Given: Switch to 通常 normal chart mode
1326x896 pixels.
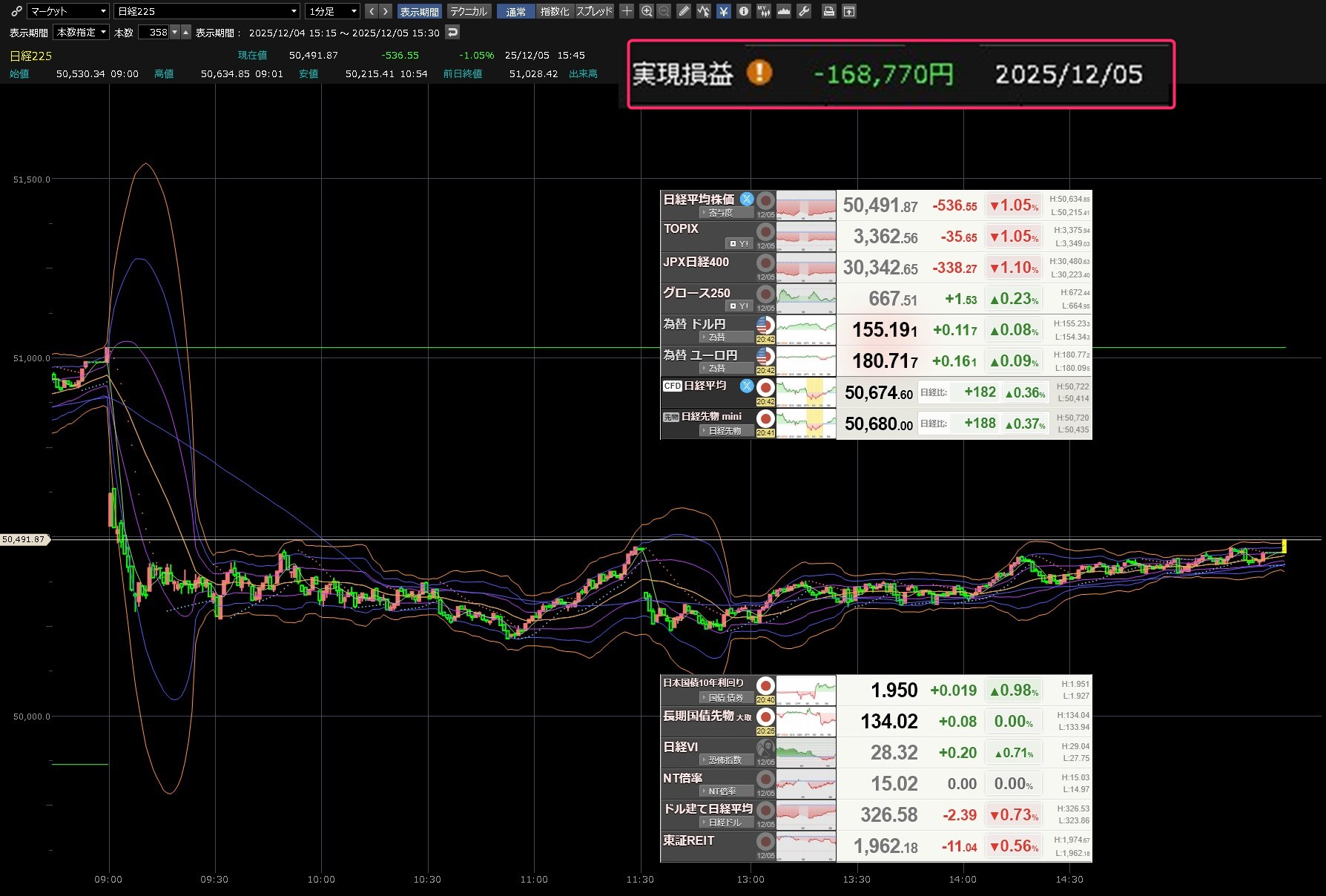Looking at the screenshot, I should pyautogui.click(x=515, y=11).
